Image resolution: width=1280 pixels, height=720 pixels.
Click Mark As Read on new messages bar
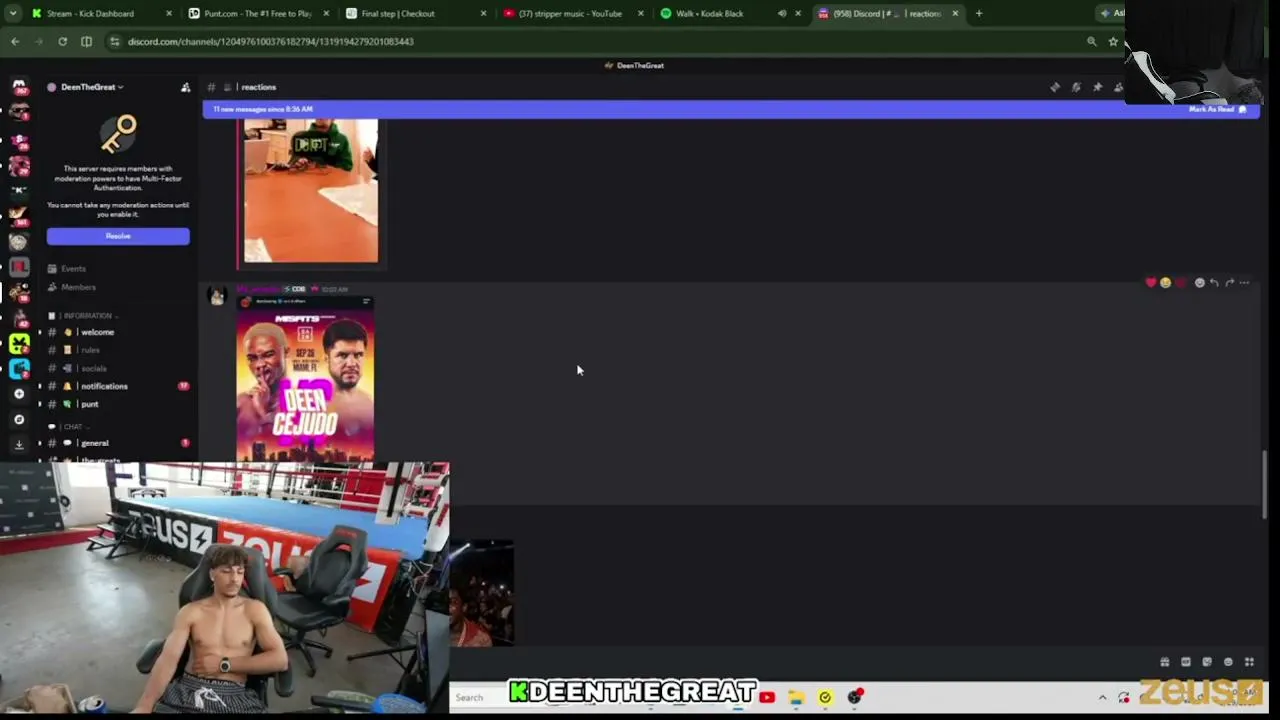tap(1218, 109)
